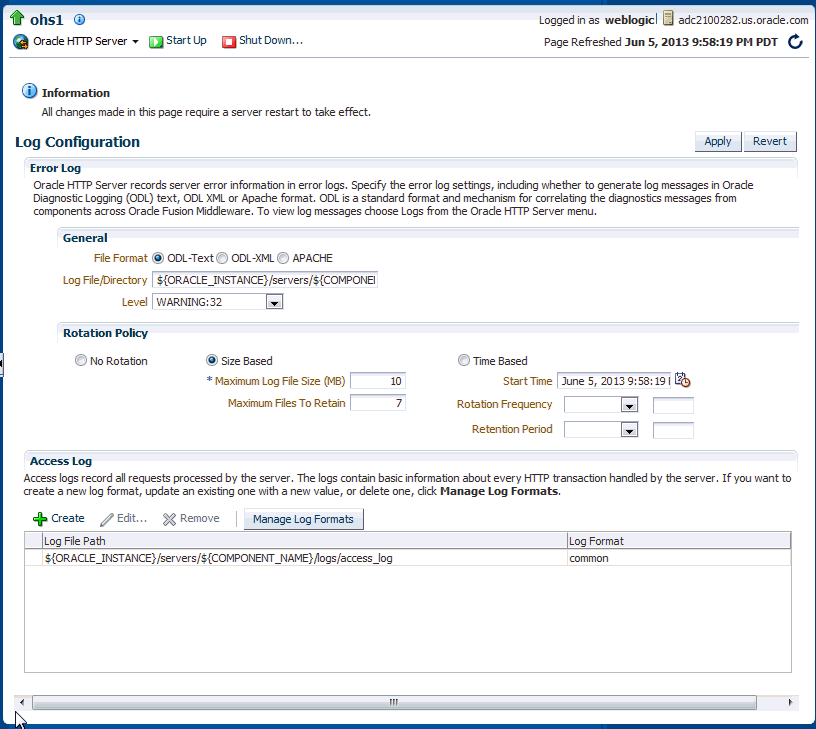Open the information icon next to ohs1
The width and height of the screenshot is (816, 729).
79,20
